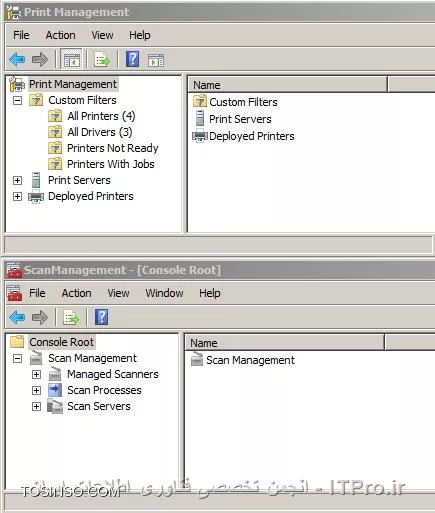Open Window menu in ScanManagement
Image resolution: width=435 pixels, height=513 pixels.
164,293
